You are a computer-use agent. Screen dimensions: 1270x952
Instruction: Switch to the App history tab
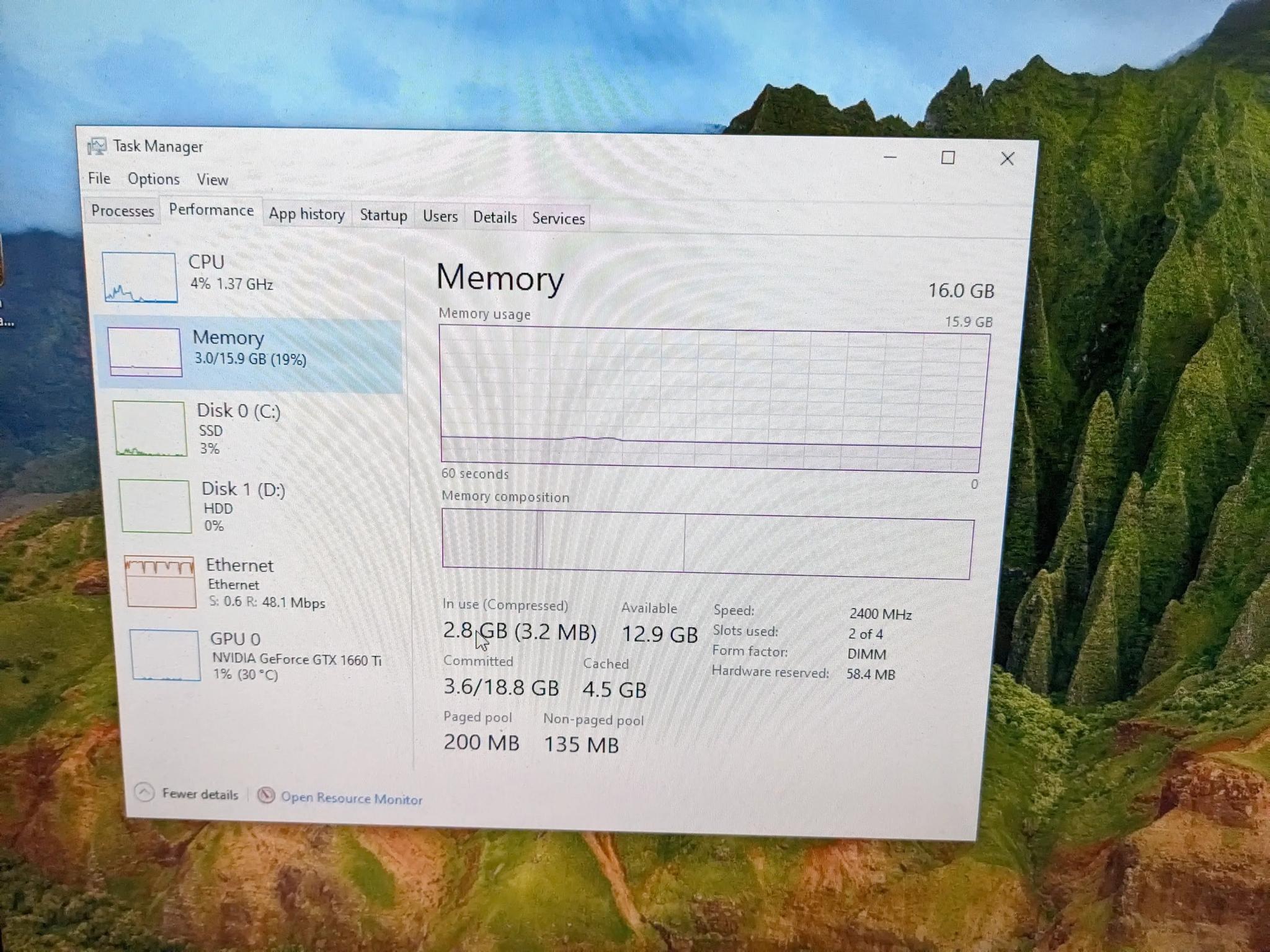coord(307,214)
